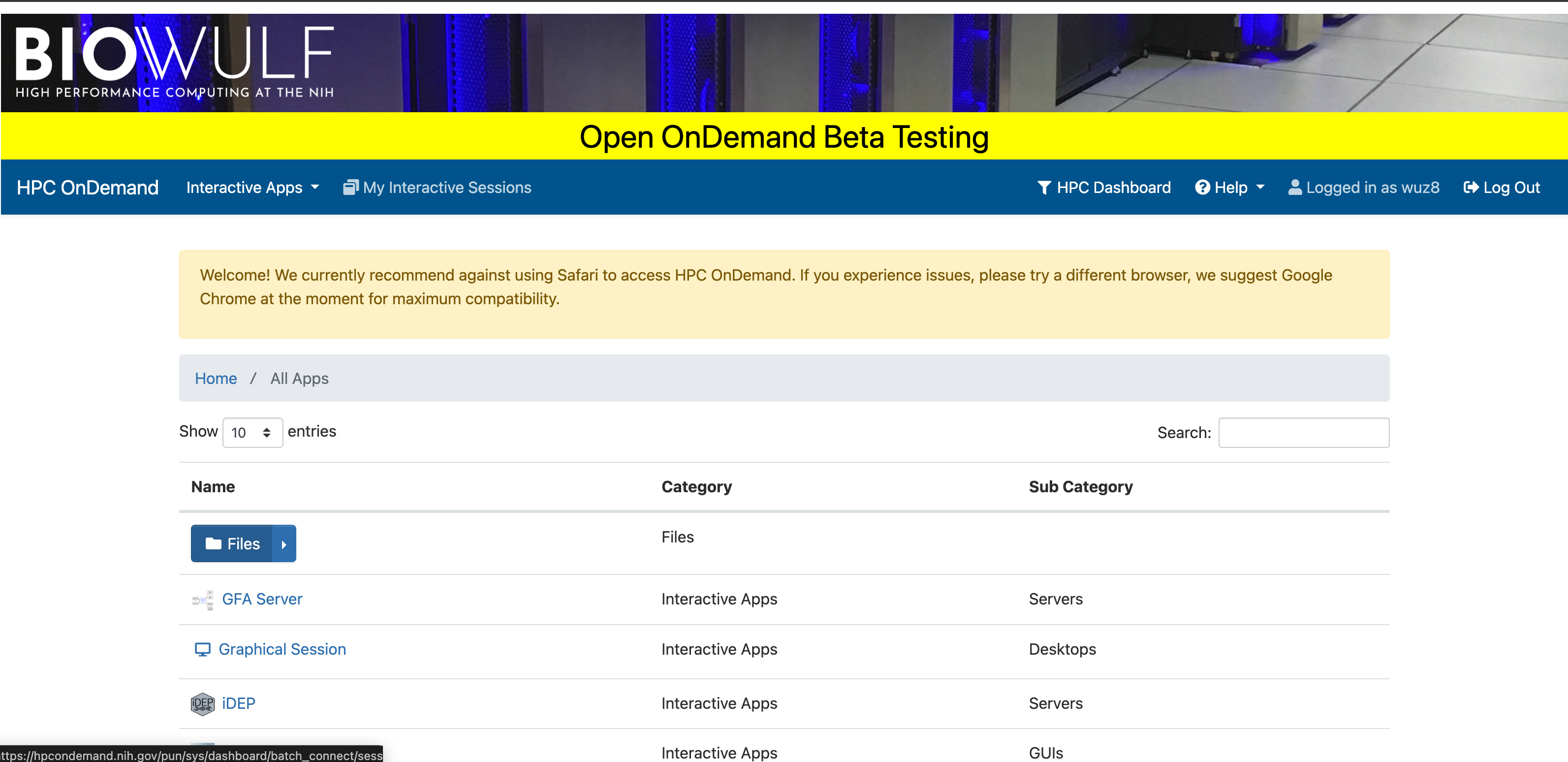Go to HPC OnDemand brand link

click(88, 188)
